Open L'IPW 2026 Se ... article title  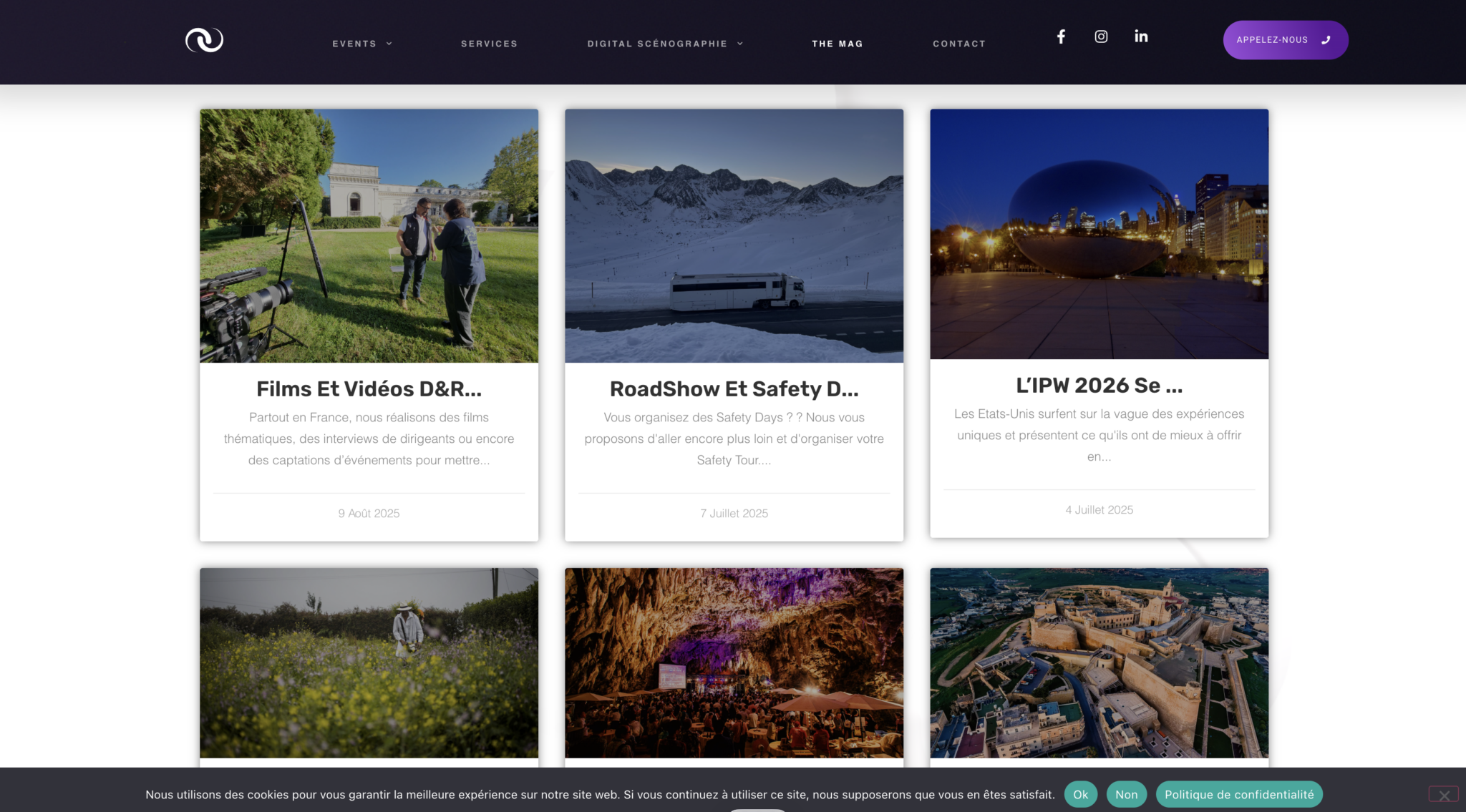1099,386
